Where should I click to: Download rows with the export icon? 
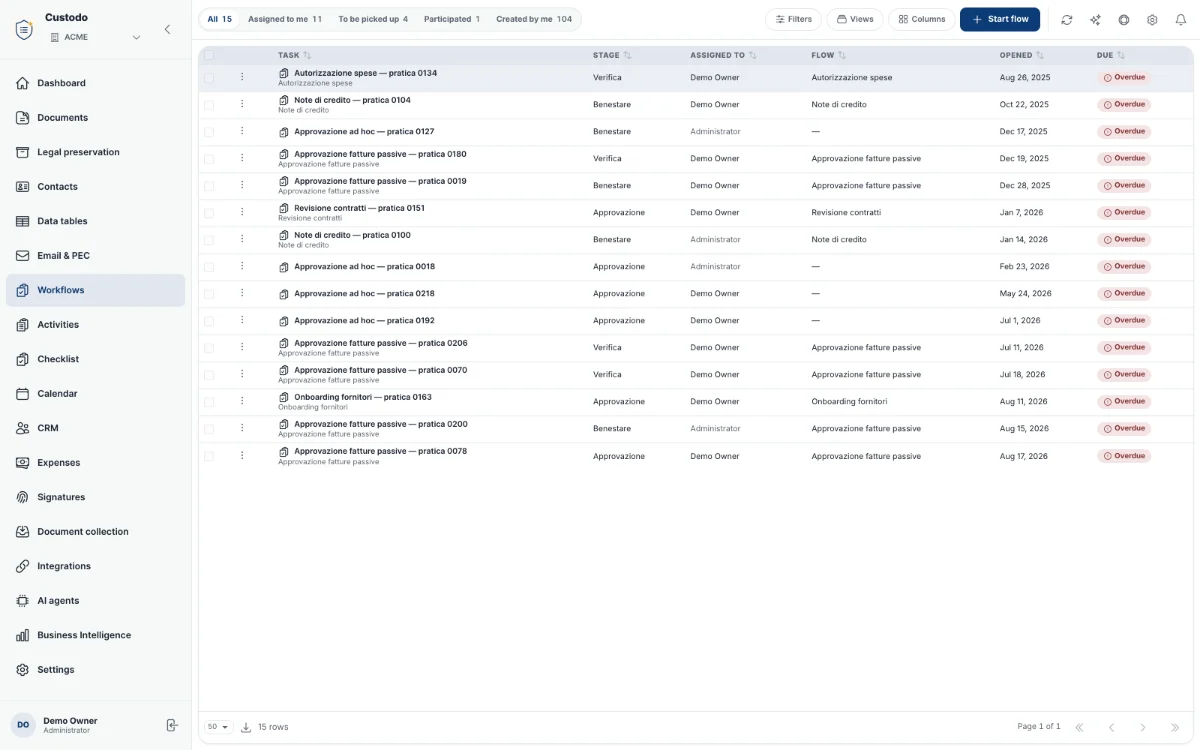pyautogui.click(x=246, y=727)
